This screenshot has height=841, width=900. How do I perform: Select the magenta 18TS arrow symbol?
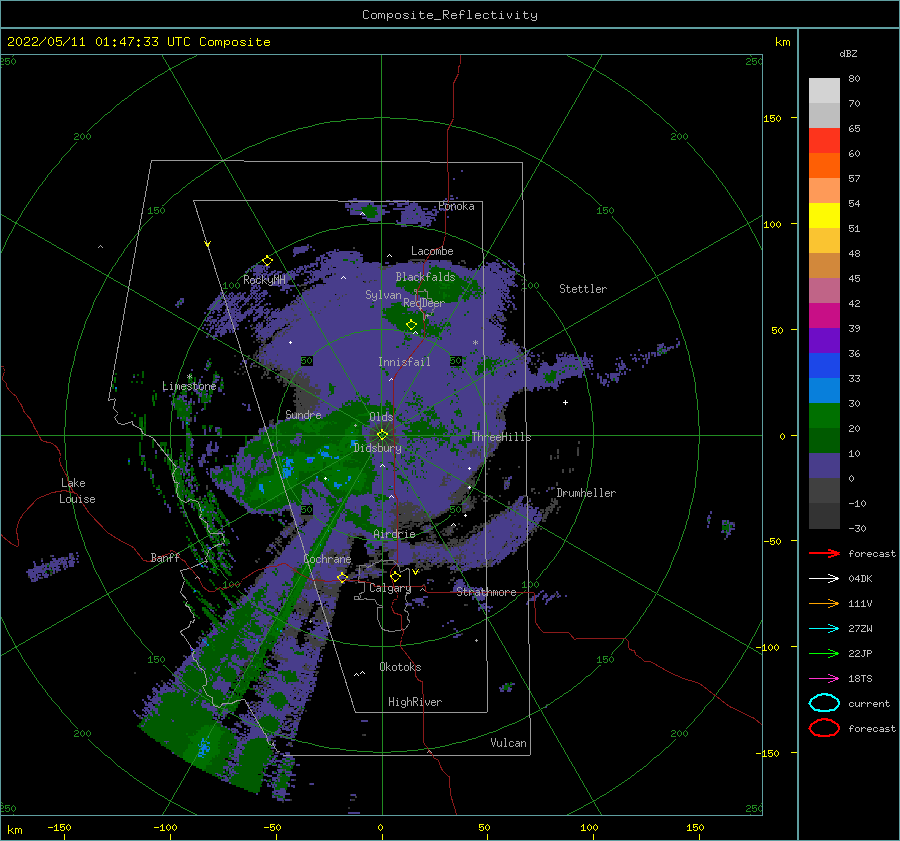tap(824, 679)
